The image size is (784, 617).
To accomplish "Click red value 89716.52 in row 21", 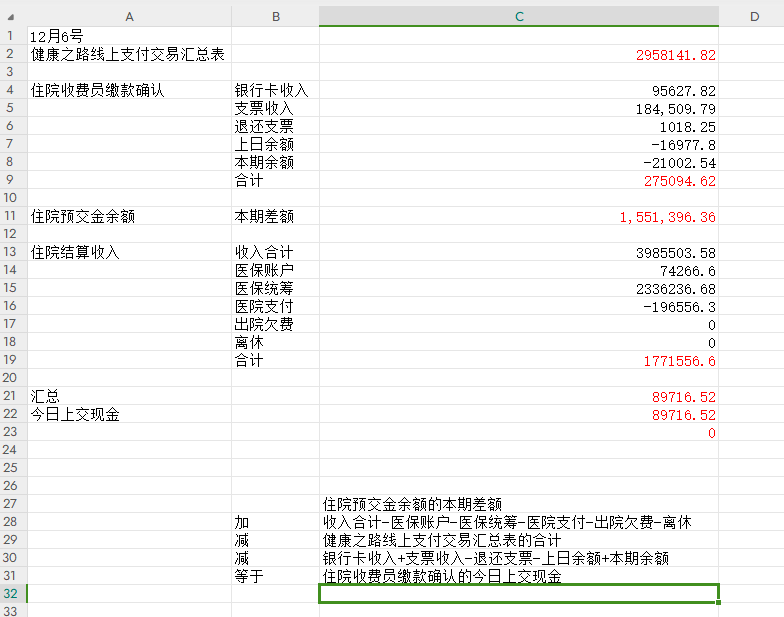I will [x=684, y=396].
